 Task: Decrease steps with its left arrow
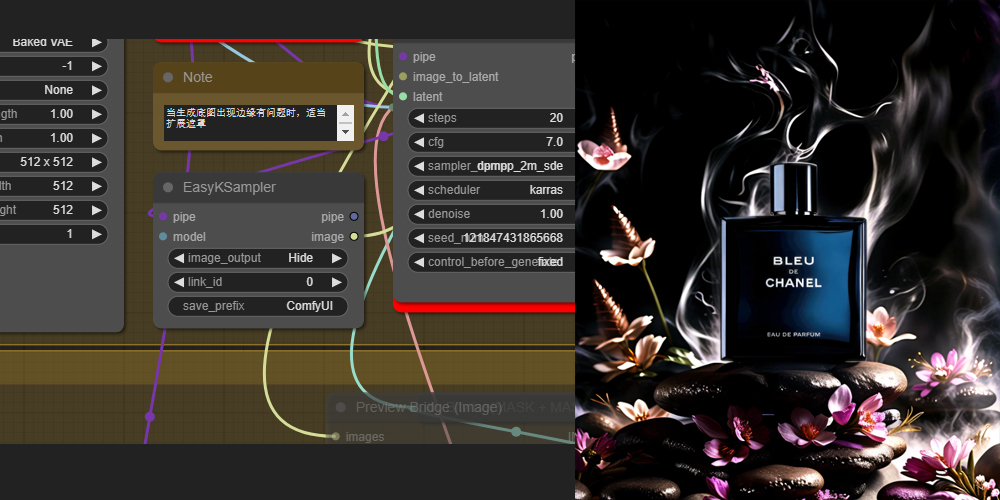click(x=418, y=118)
